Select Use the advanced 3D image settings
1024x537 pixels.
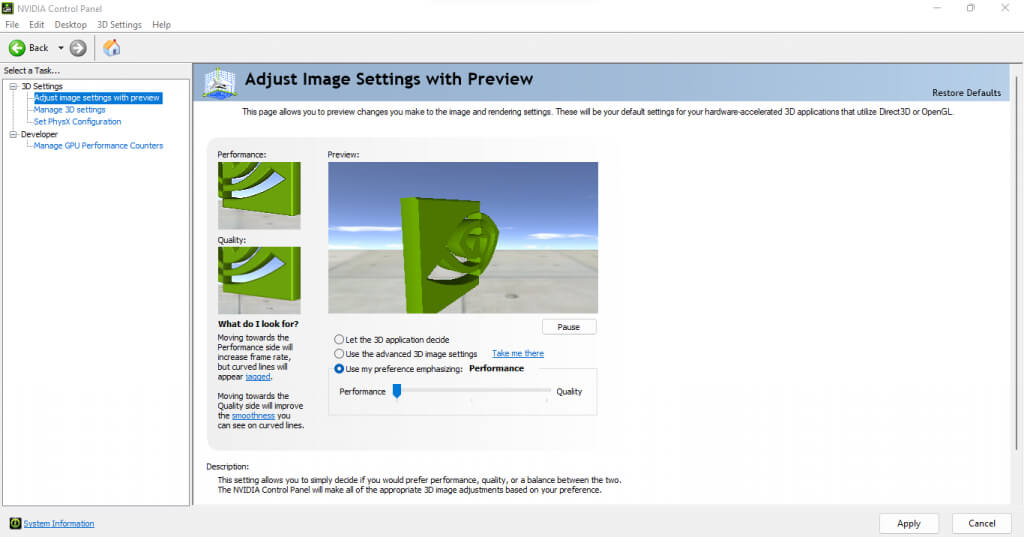pyautogui.click(x=339, y=353)
